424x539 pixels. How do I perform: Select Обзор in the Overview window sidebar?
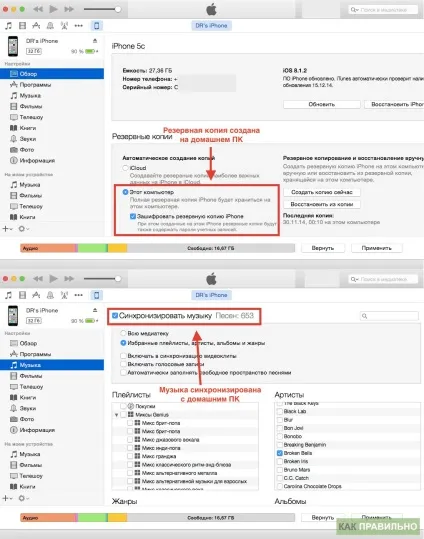tap(52, 74)
